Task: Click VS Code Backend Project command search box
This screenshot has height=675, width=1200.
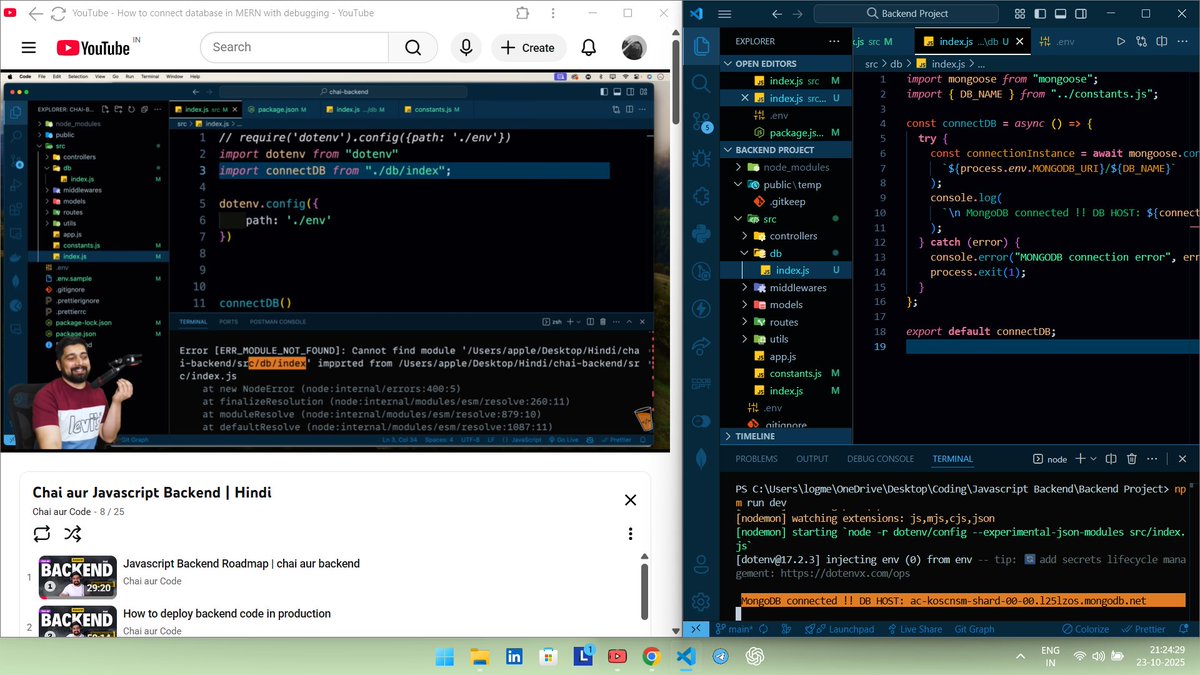Action: click(x=906, y=14)
